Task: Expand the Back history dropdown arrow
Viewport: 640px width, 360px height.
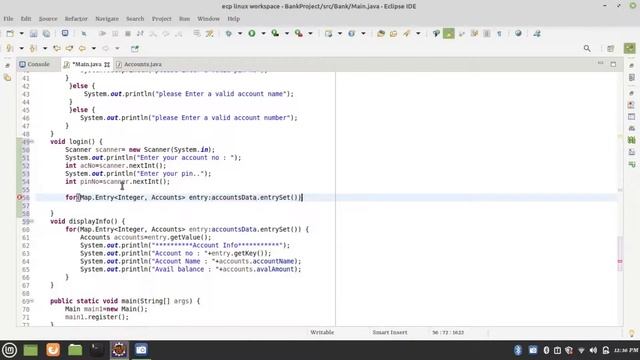Action: click(93, 49)
